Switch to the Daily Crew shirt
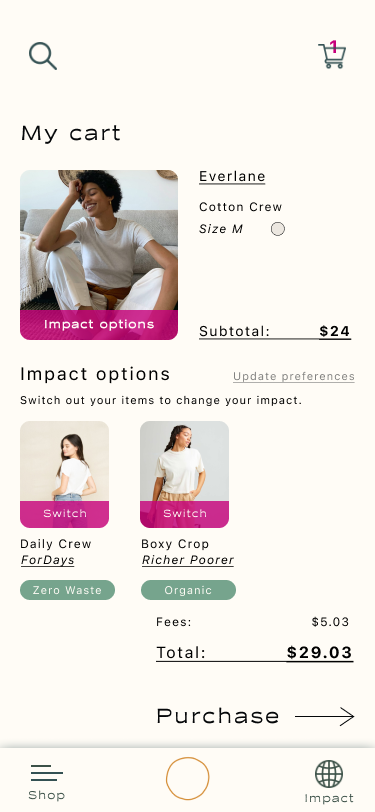Screen dimensions: 375x812 tap(65, 514)
